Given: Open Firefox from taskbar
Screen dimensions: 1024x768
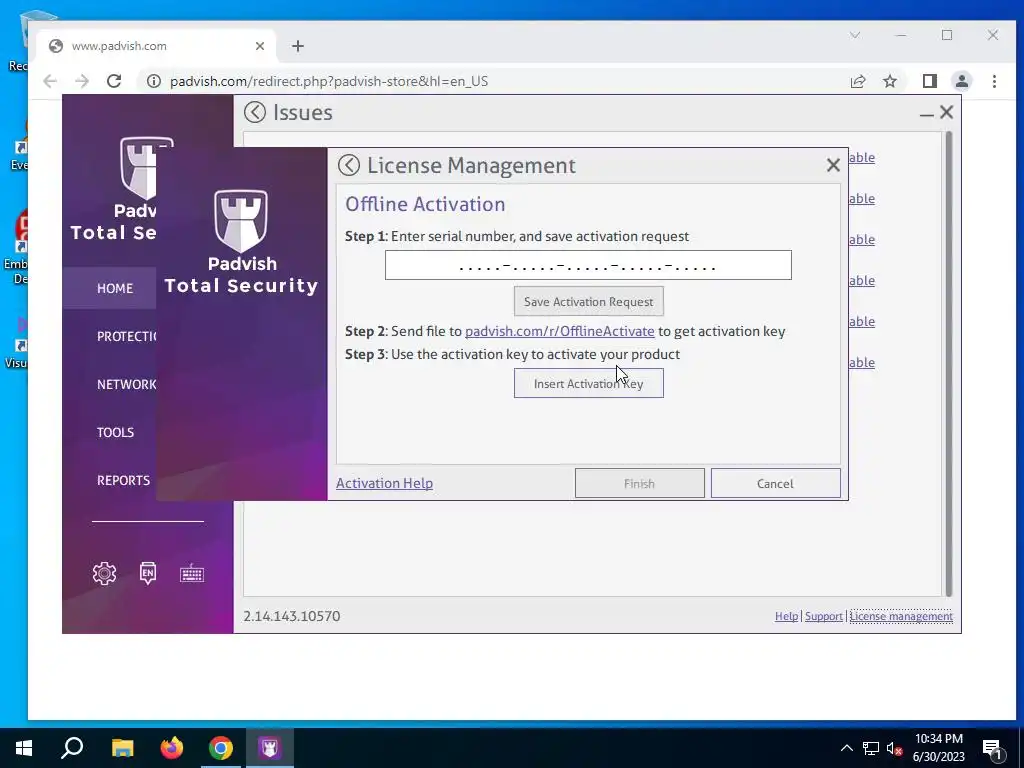Looking at the screenshot, I should 172,748.
